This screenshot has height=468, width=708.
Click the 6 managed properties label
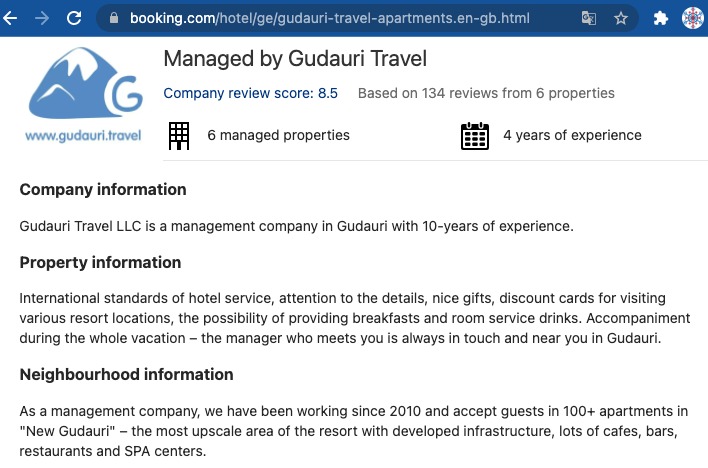tap(279, 135)
